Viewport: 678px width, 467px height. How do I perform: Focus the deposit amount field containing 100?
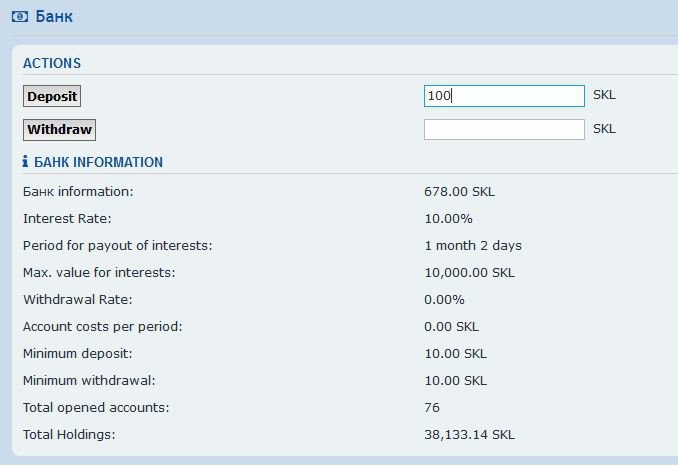click(503, 96)
